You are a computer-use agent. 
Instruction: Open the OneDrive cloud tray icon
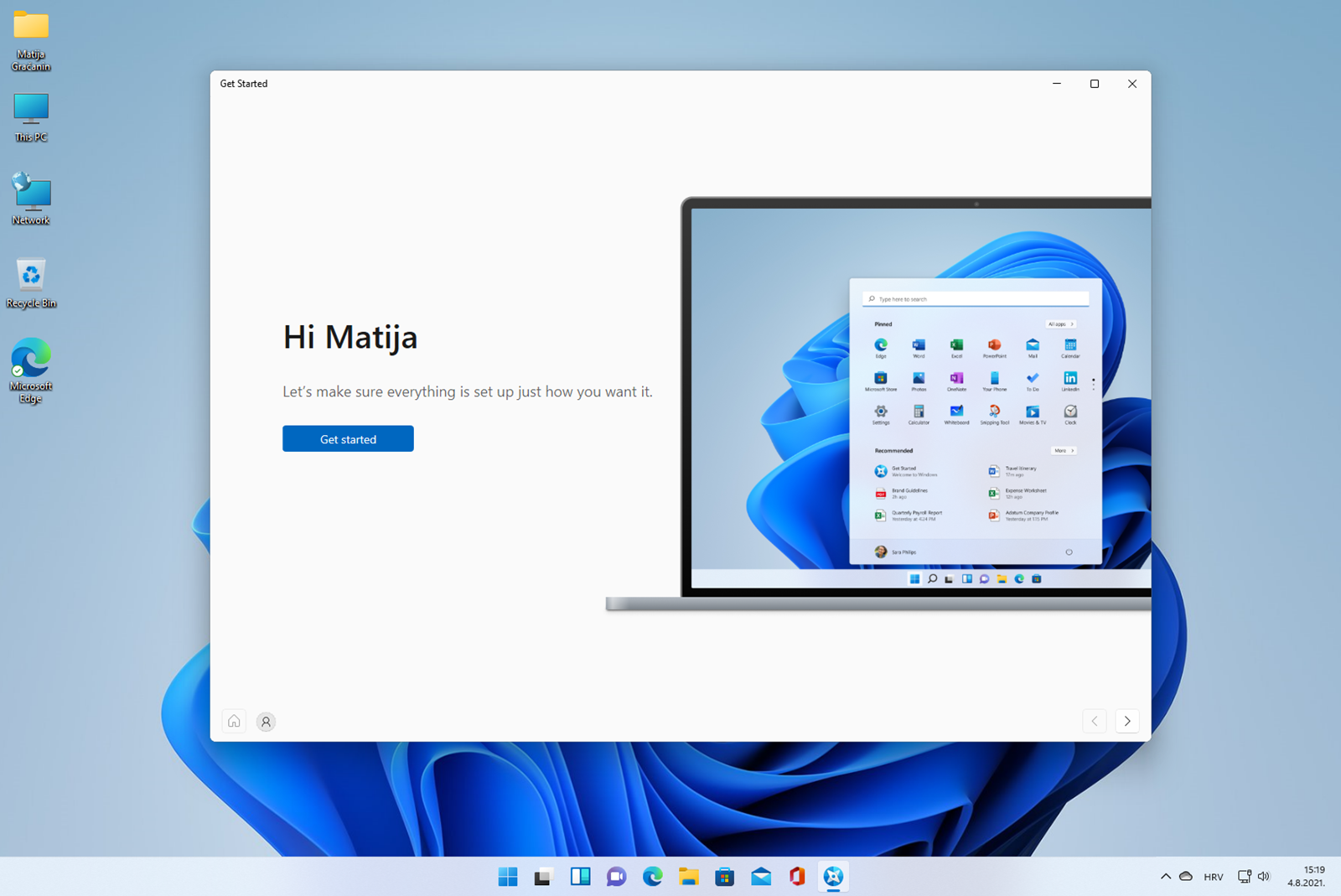point(1186,877)
